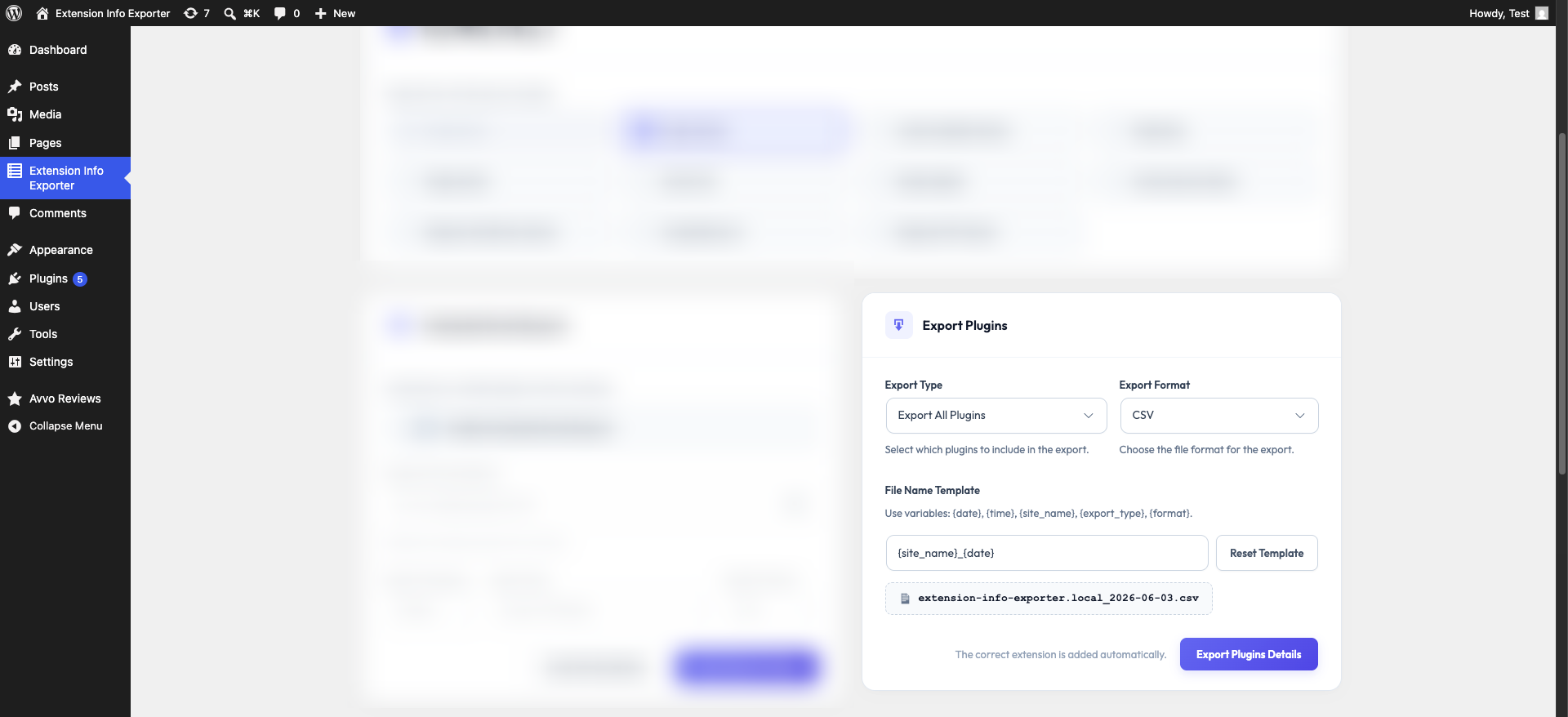
Task: Click the Plugins plug icon
Action: pos(15,278)
